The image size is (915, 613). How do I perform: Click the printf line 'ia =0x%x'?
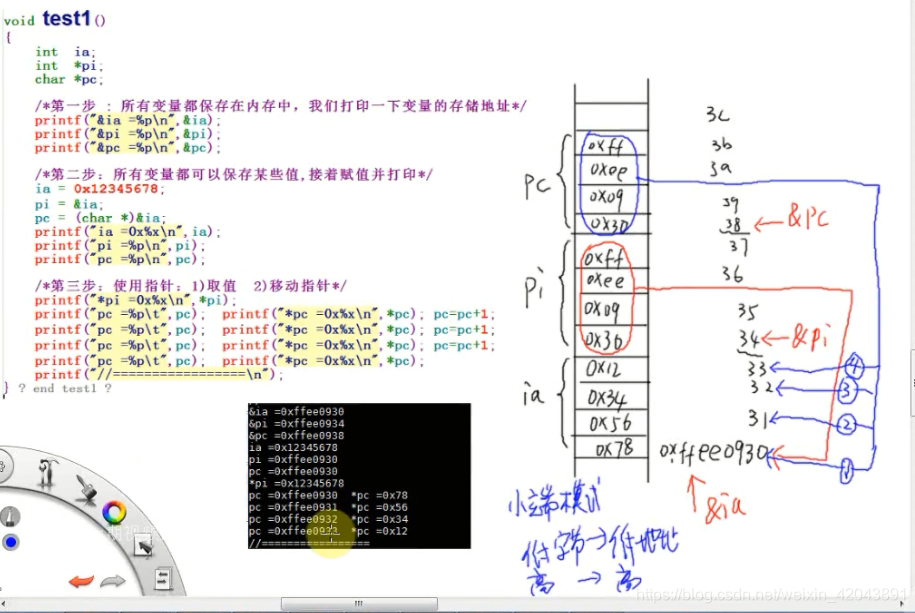pos(128,232)
